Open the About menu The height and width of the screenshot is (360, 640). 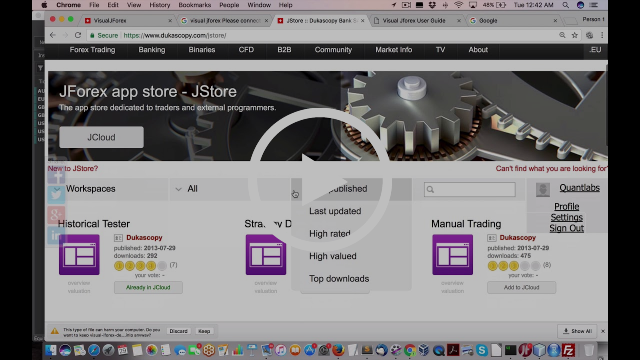point(478,50)
